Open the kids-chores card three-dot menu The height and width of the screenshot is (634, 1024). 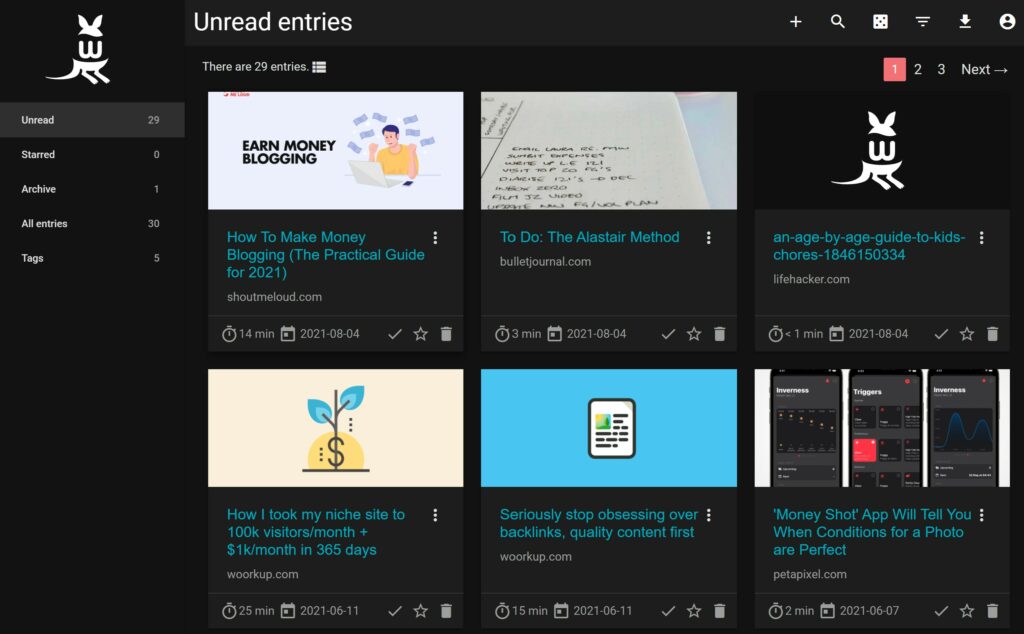[982, 238]
